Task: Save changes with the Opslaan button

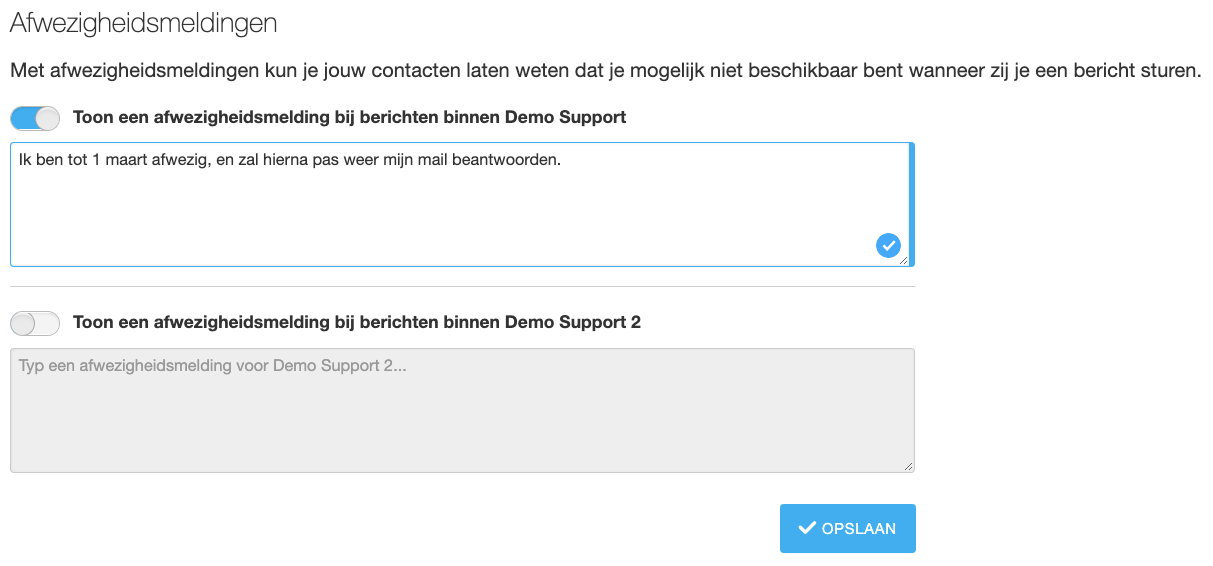Action: [x=848, y=528]
